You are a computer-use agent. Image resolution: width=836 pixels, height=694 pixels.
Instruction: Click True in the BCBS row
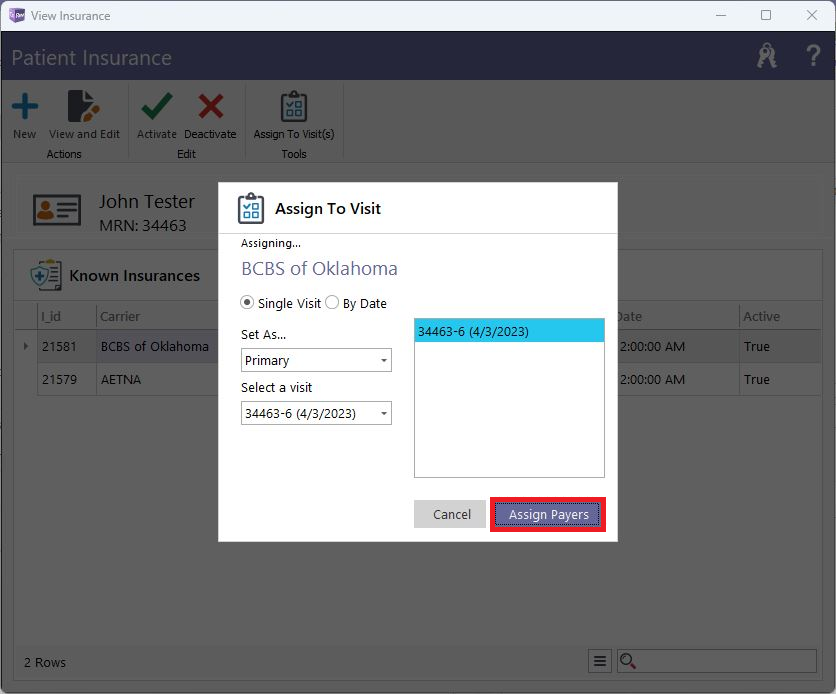[779, 346]
